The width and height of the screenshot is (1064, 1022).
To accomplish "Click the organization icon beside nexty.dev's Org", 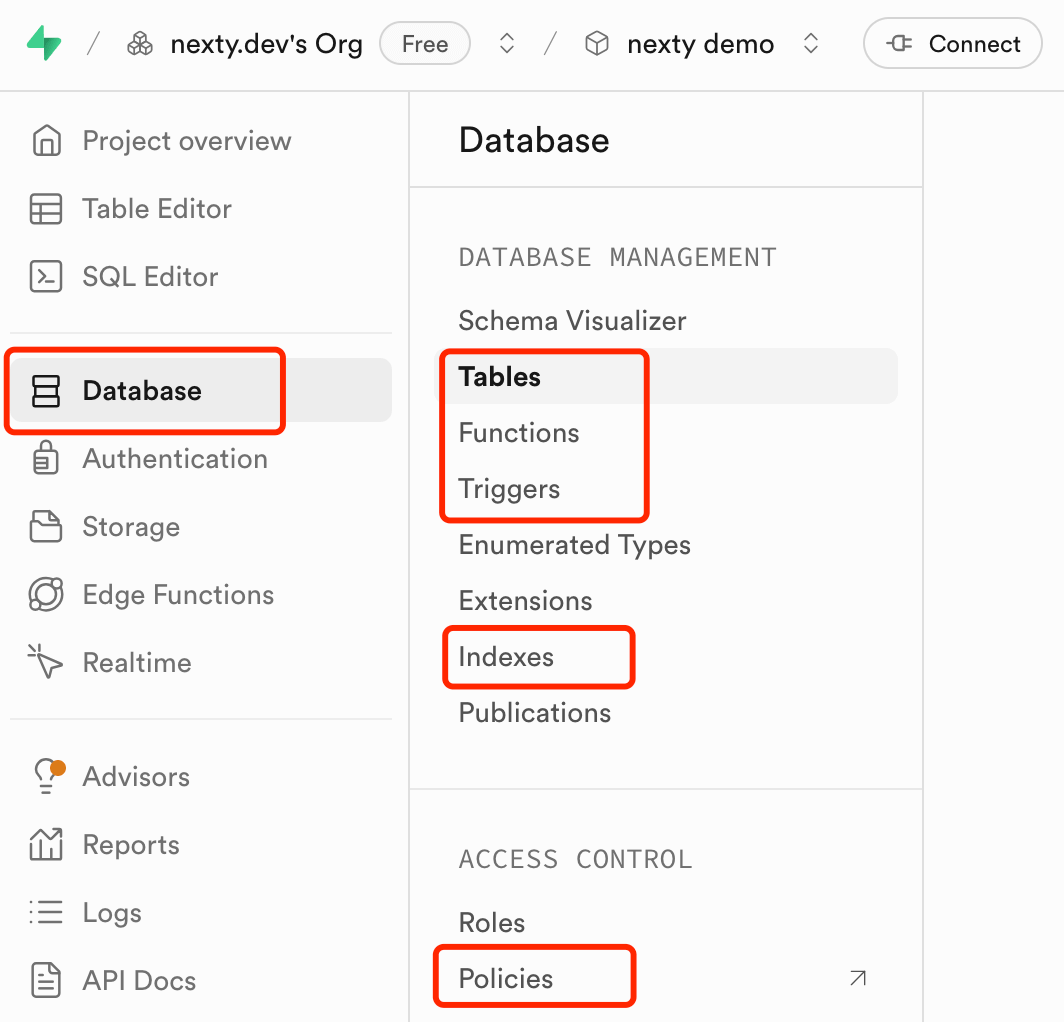I will (x=140, y=44).
